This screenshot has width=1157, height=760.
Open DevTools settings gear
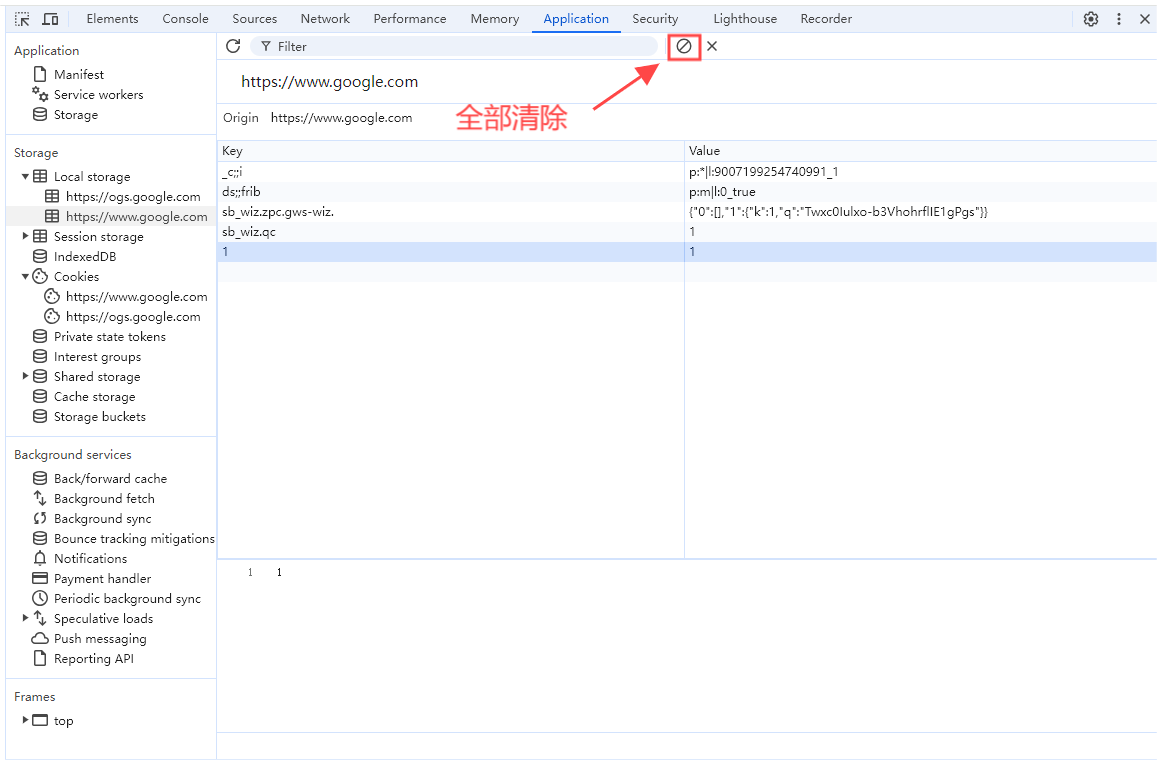pyautogui.click(x=1091, y=19)
